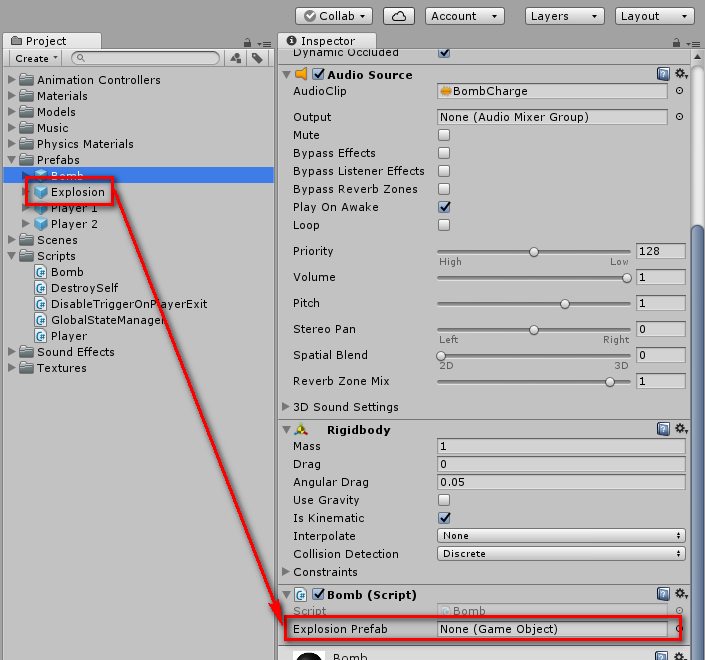Click the Project search field
This screenshot has width=705, height=660.
point(146,58)
